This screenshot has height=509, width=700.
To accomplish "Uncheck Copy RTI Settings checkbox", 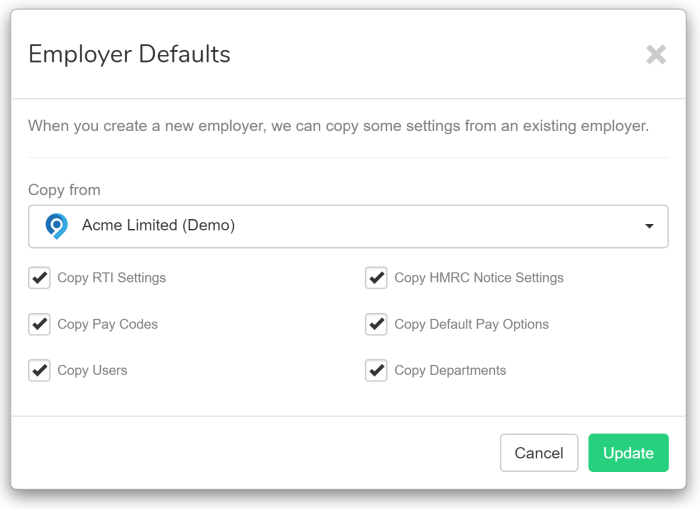I will [39, 278].
